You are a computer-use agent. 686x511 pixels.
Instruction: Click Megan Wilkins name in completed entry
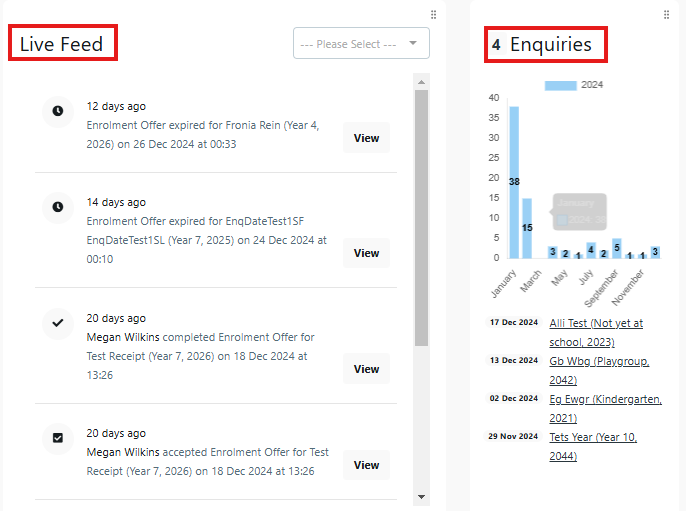[123, 337]
